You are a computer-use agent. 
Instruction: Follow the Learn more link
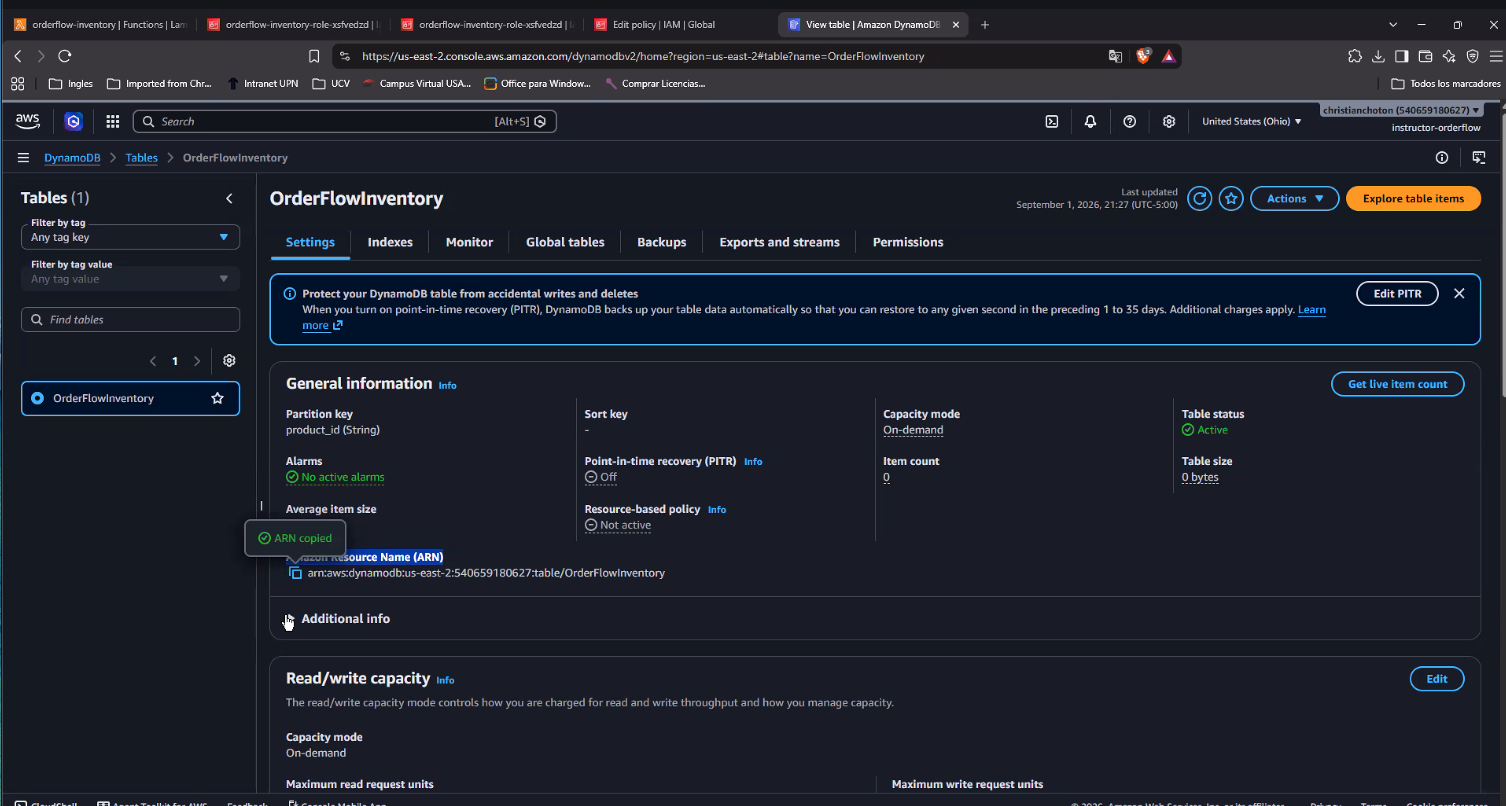pyautogui.click(x=1312, y=310)
